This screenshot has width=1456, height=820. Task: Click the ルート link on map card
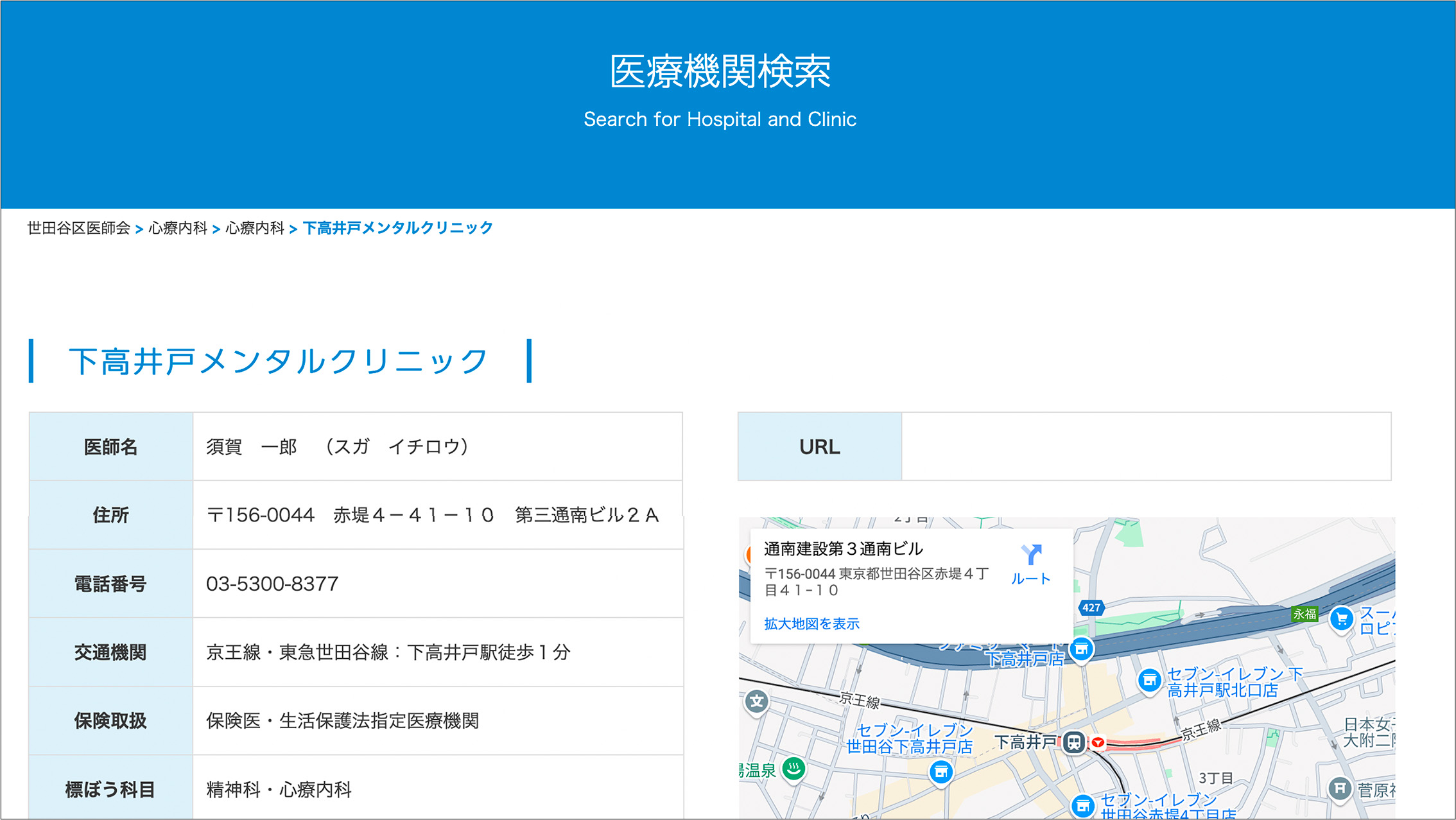click(x=1031, y=579)
